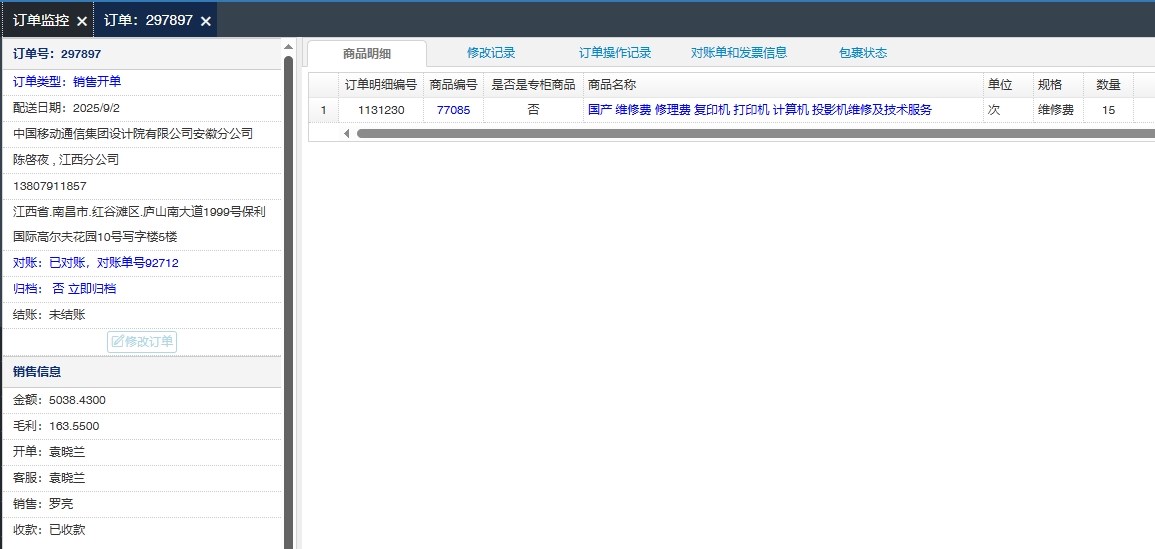The image size is (1155, 549).
Task: Open the 商品明细 tab
Action: 366,54
